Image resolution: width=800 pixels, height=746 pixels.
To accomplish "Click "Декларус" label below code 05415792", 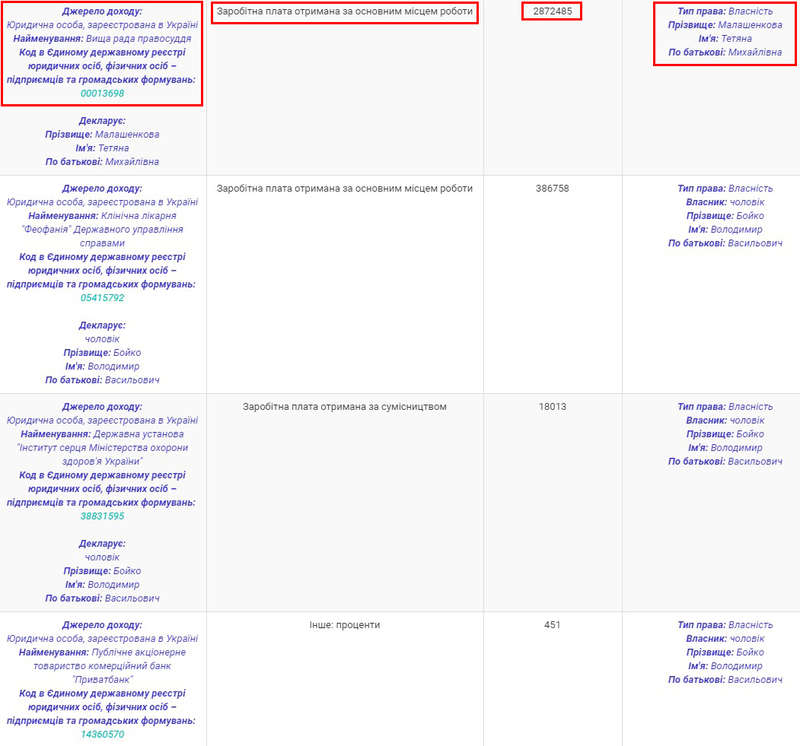I will pos(102,325).
